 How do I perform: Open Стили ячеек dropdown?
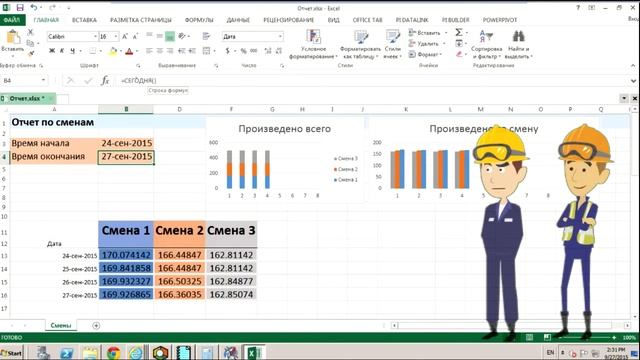(392, 44)
